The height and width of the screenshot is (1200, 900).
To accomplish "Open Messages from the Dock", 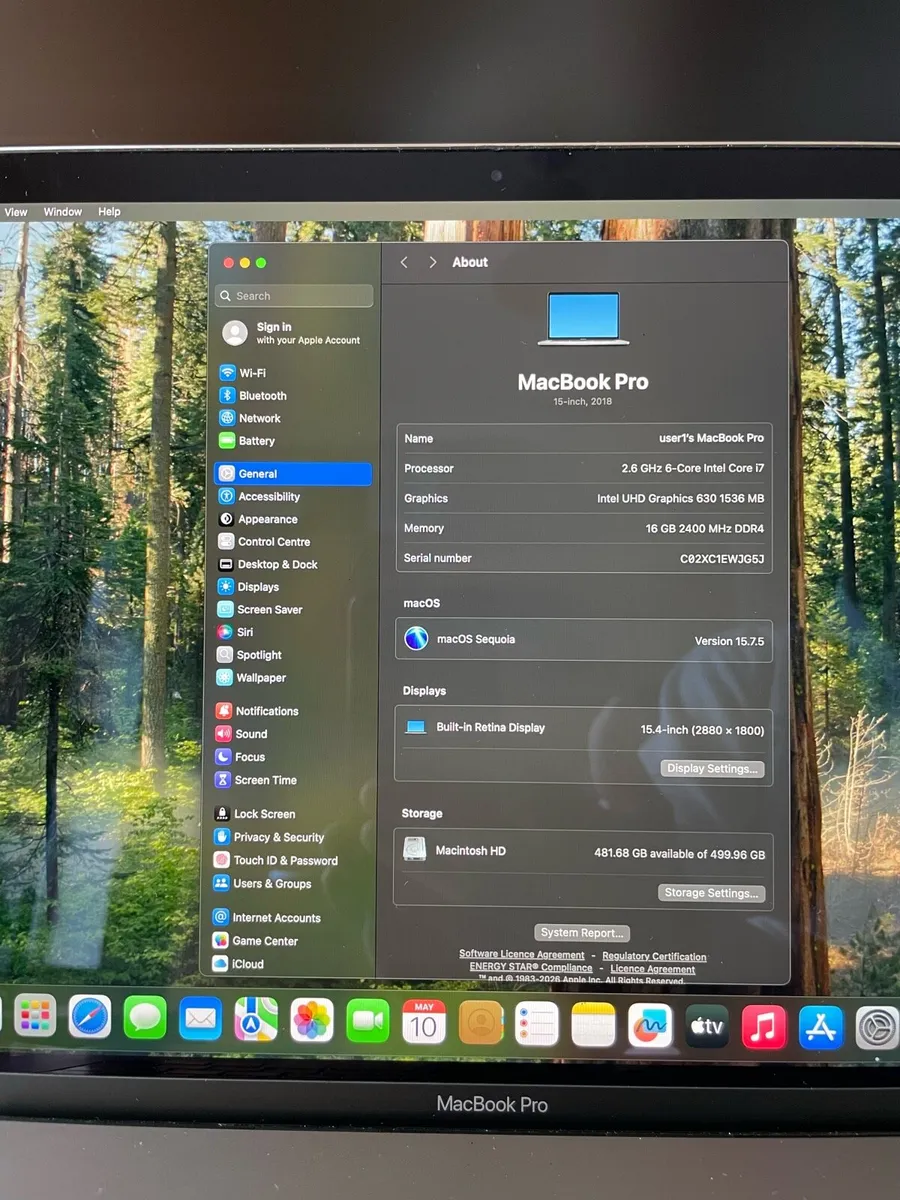I will pyautogui.click(x=145, y=1019).
